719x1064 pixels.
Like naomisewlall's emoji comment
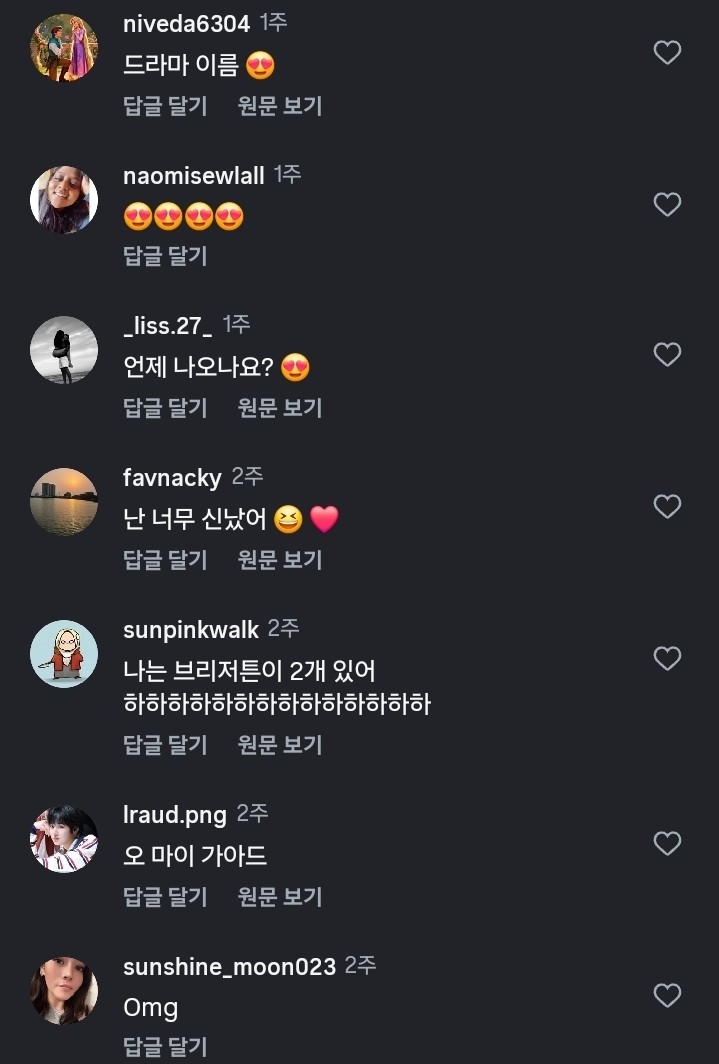tap(667, 205)
